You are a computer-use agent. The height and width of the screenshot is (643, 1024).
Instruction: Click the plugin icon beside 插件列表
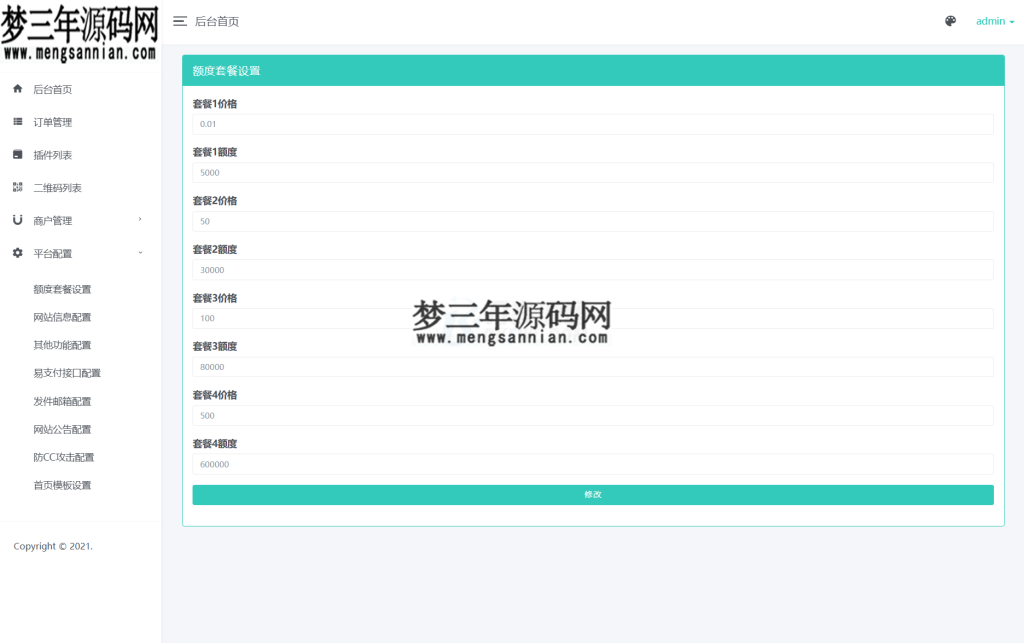click(x=18, y=154)
